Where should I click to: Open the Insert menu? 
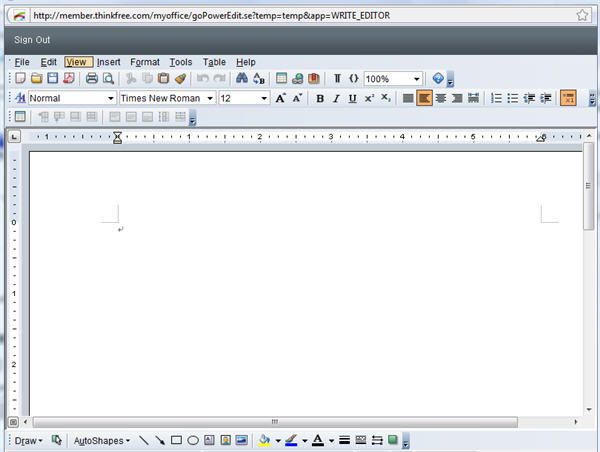pyautogui.click(x=108, y=62)
